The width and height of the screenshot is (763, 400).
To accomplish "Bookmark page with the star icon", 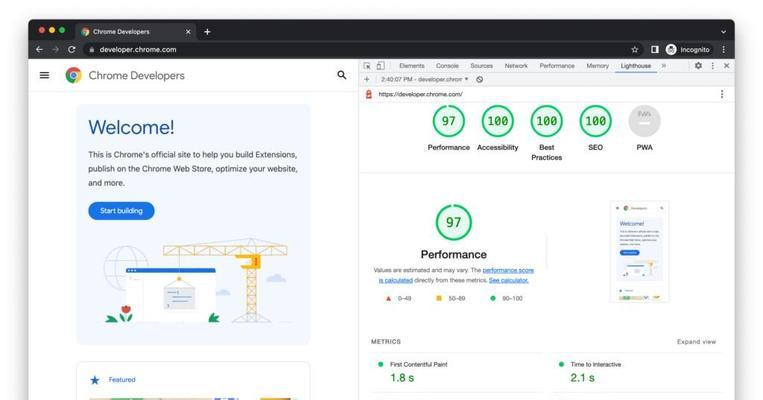I will click(x=635, y=50).
